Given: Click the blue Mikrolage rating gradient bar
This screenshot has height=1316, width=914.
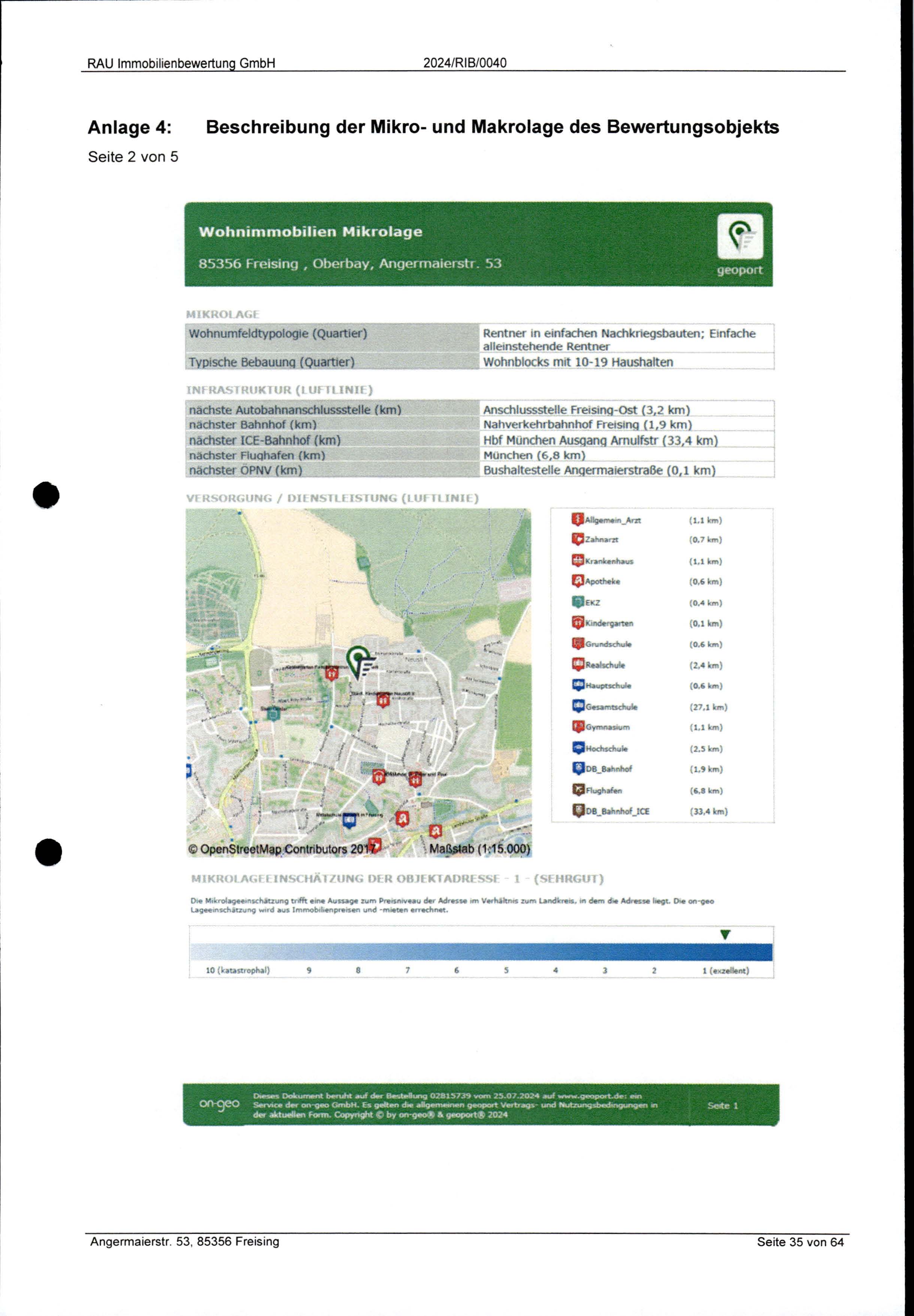Looking at the screenshot, I should tap(481, 952).
